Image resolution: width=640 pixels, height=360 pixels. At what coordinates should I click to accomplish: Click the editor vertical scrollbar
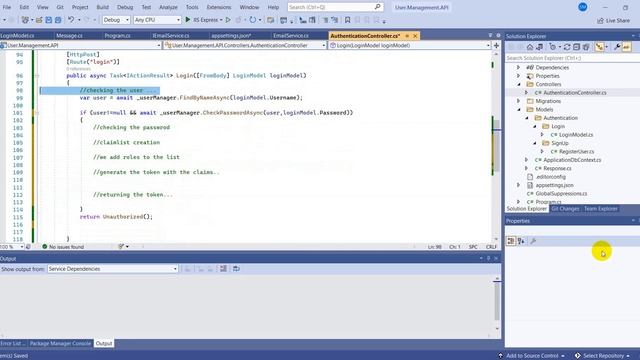[496, 145]
